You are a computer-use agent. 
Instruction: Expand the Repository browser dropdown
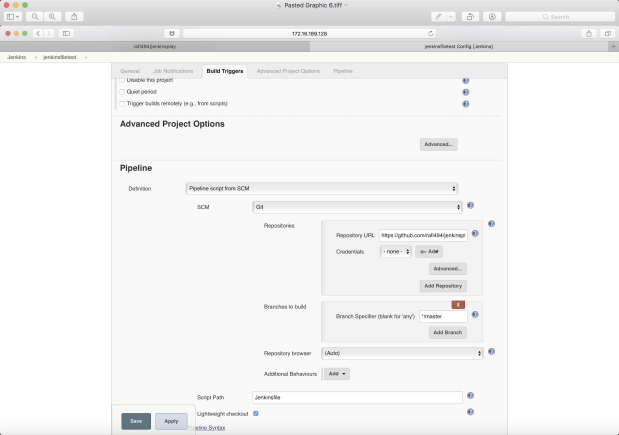tap(402, 353)
